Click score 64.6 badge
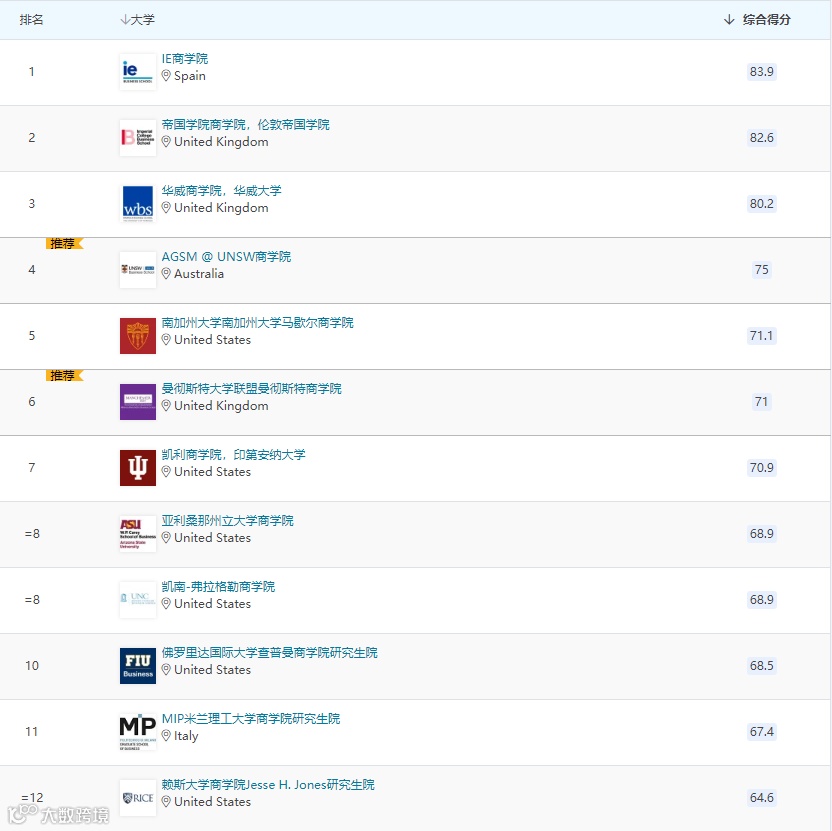 (761, 798)
